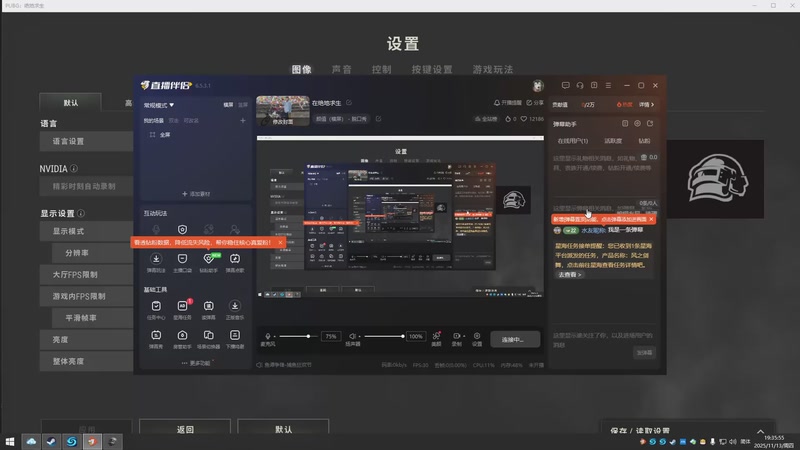Open the 游戏玩法 tab in PUBG settings
800x450 pixels.
point(493,69)
